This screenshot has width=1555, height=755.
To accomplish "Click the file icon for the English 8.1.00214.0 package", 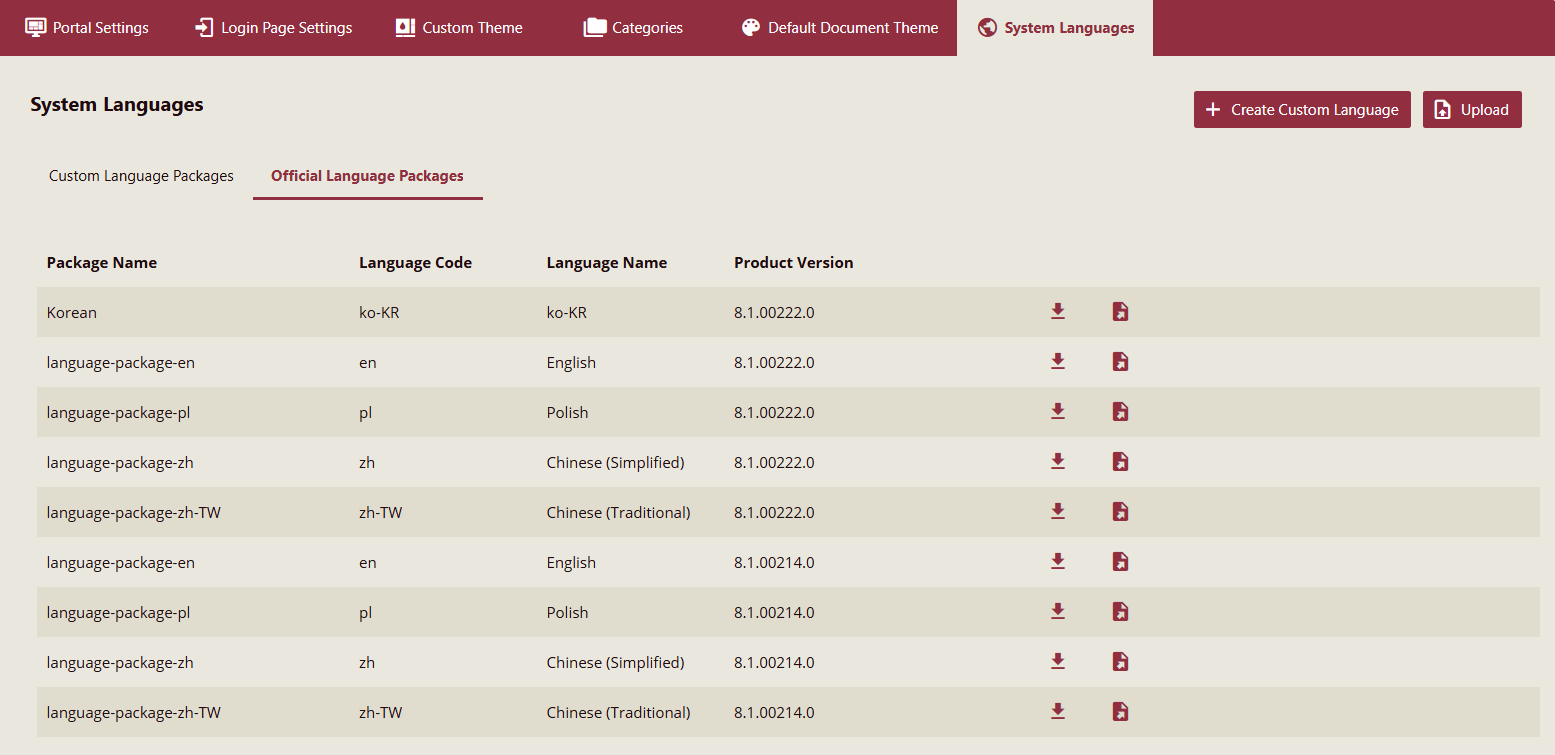I will [x=1120, y=561].
